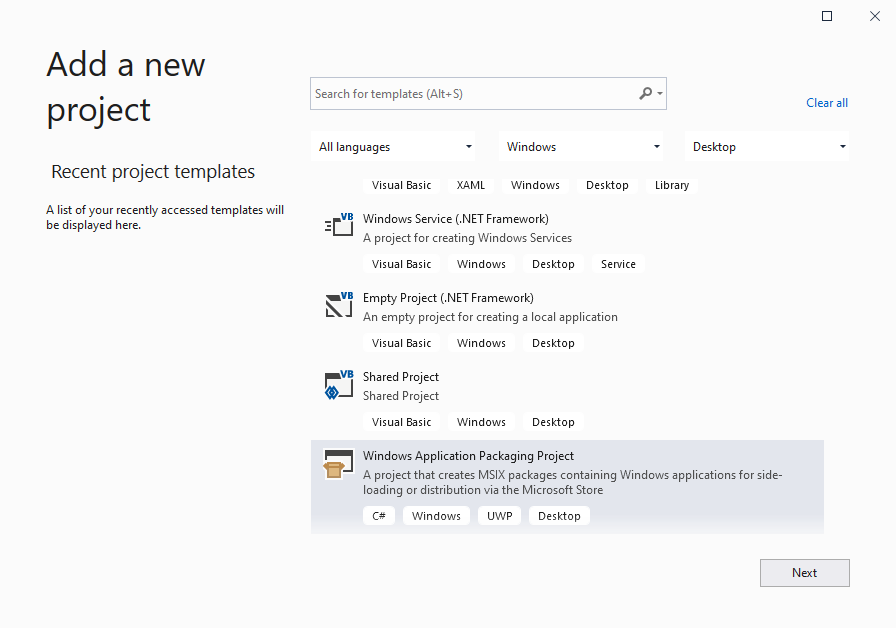Click the Desktop tag next to Service
Image resolution: width=896 pixels, height=628 pixels.
[553, 264]
